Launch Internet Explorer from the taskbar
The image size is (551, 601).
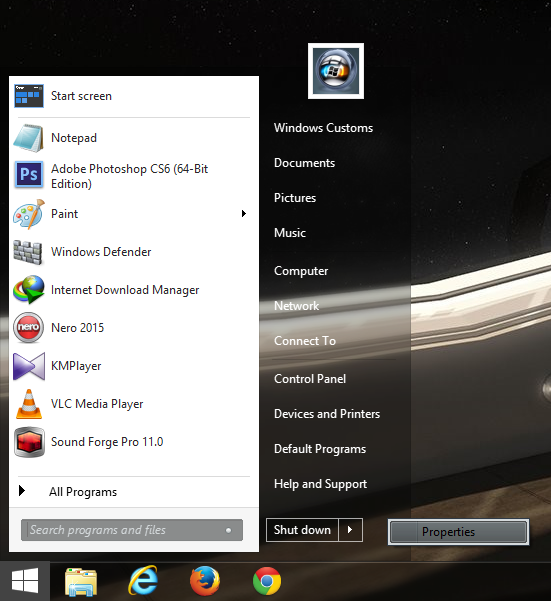tap(143, 581)
